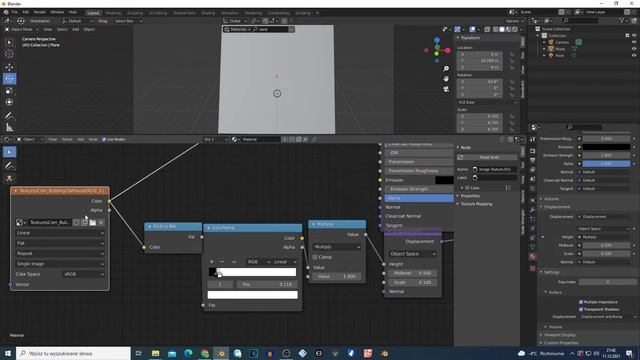
Task: Select the Links Cut tool in node editor
Action: click(9, 178)
